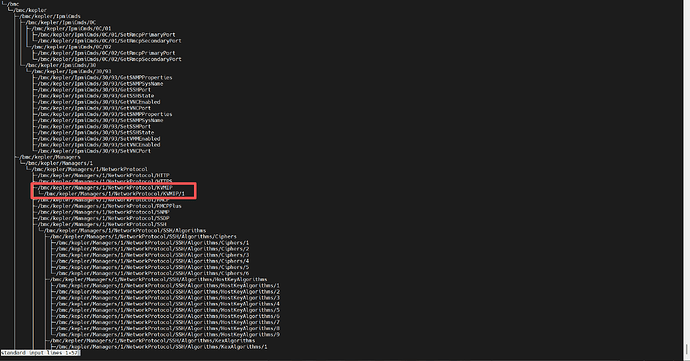Image resolution: width=690 pixels, height=361 pixels.
Task: Click the Algorithms/Ciphers/3 line
Action: point(153,255)
